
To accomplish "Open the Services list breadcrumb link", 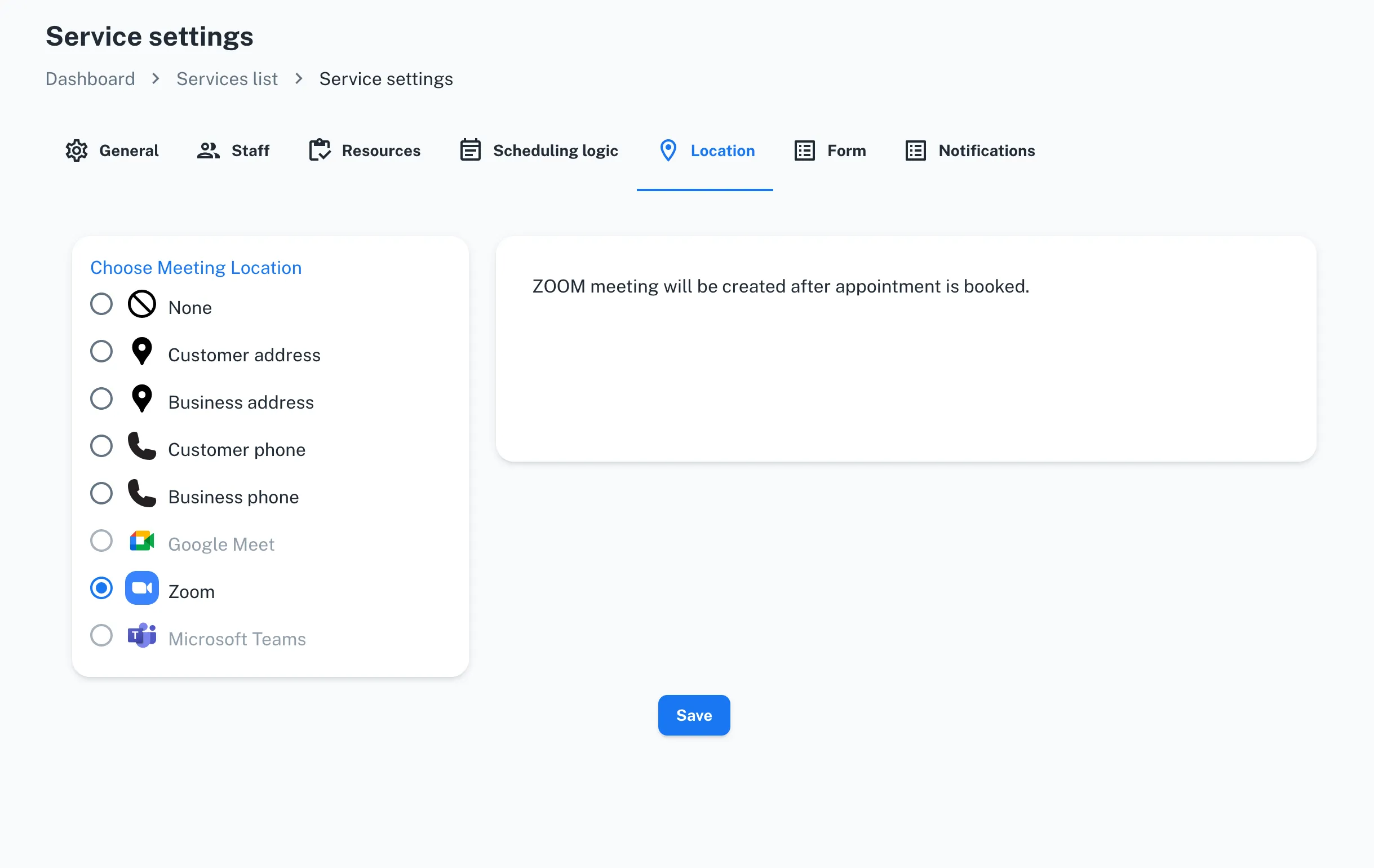I will (227, 79).
